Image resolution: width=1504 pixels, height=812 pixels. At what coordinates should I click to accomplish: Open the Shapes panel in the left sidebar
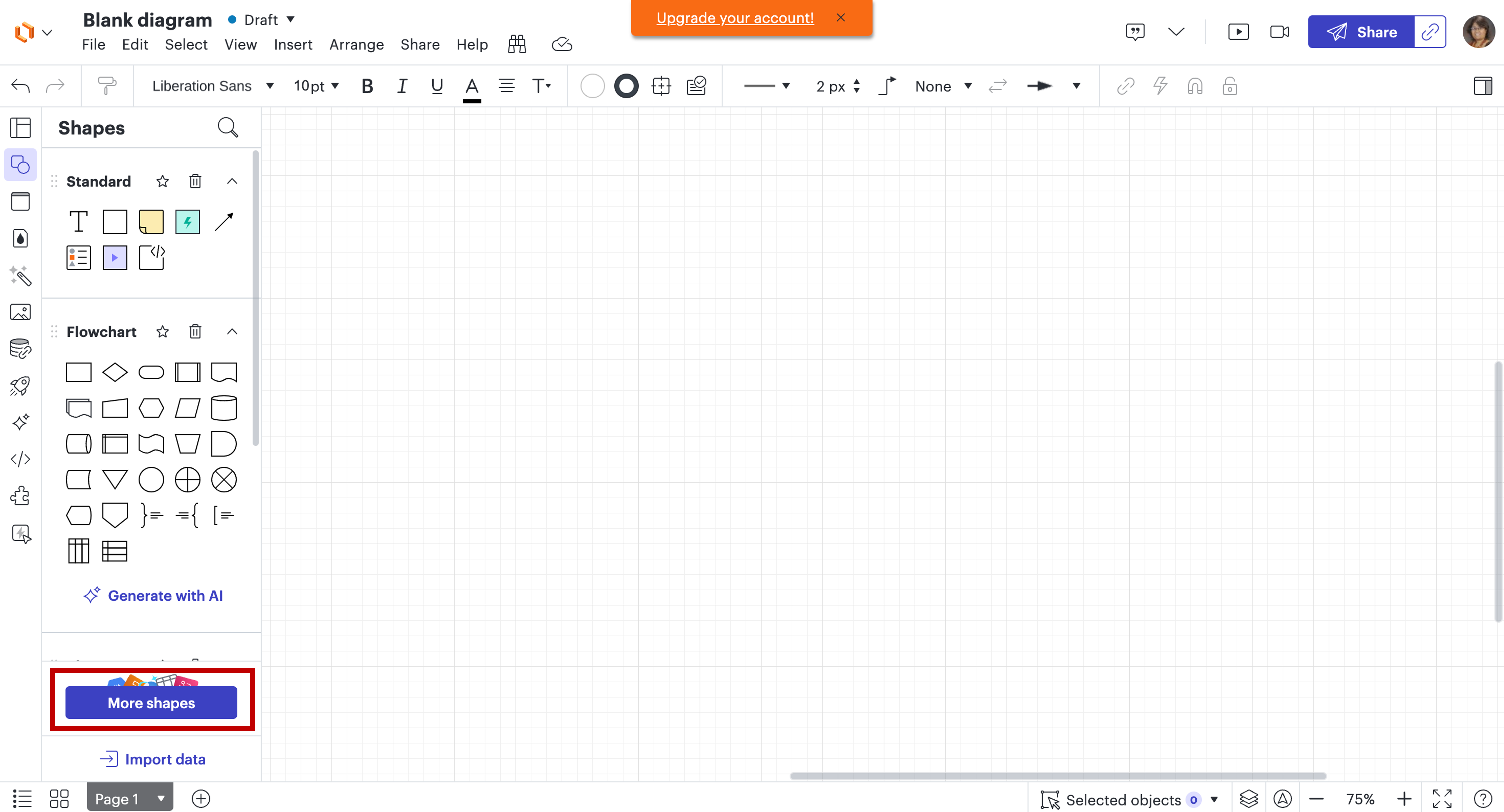tap(20, 165)
